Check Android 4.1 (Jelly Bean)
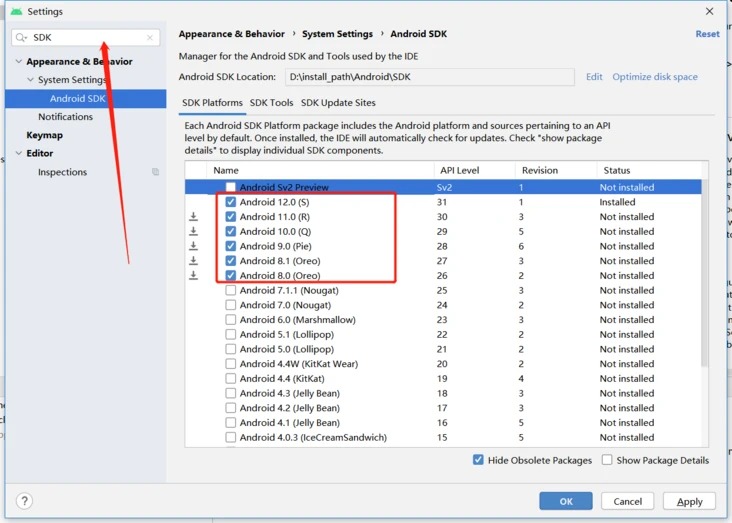Image resolution: width=732 pixels, height=523 pixels. tap(231, 423)
